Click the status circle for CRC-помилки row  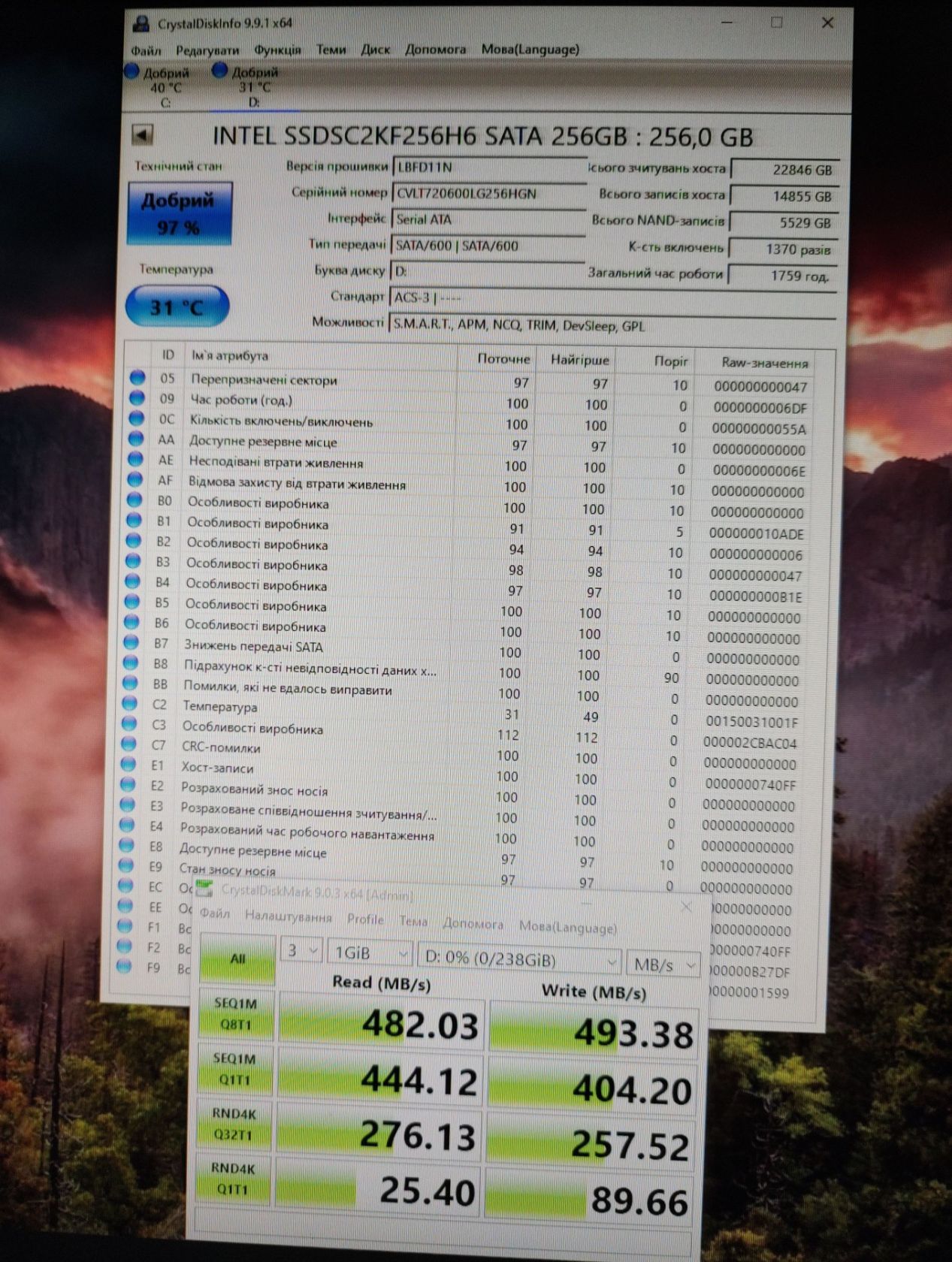pyautogui.click(x=128, y=744)
